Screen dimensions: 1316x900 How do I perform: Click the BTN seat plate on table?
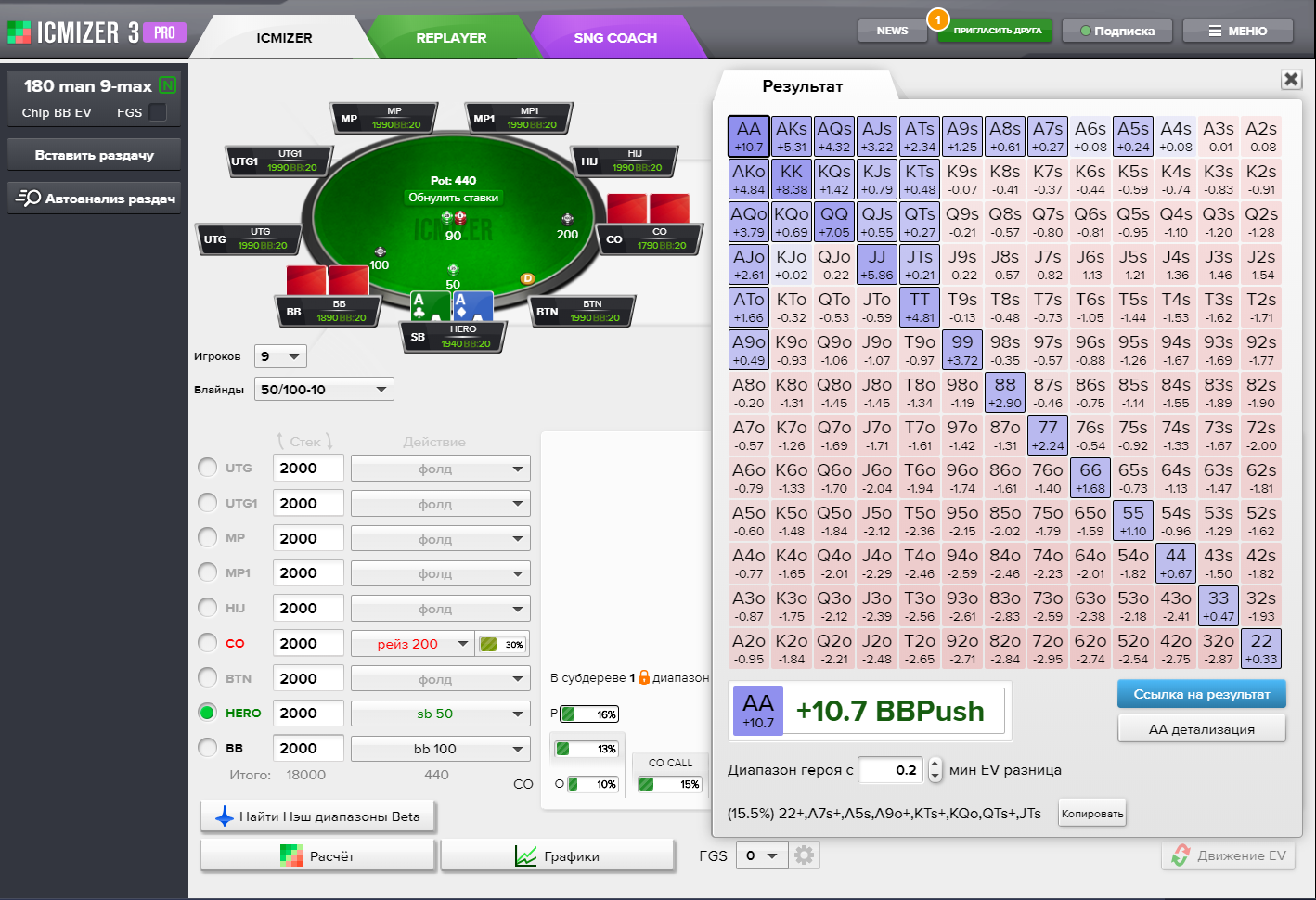(x=582, y=311)
